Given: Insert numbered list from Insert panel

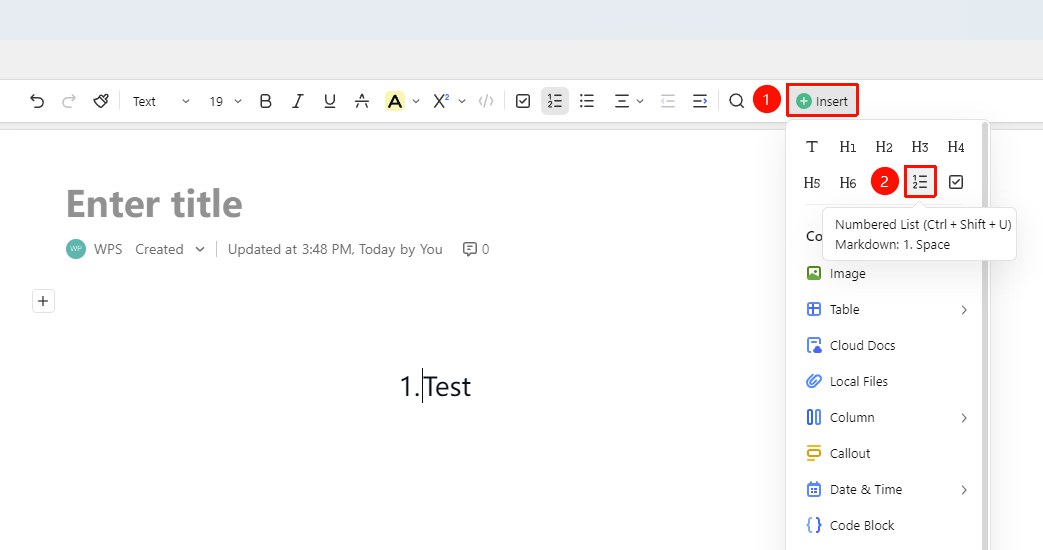Looking at the screenshot, I should click(920, 182).
